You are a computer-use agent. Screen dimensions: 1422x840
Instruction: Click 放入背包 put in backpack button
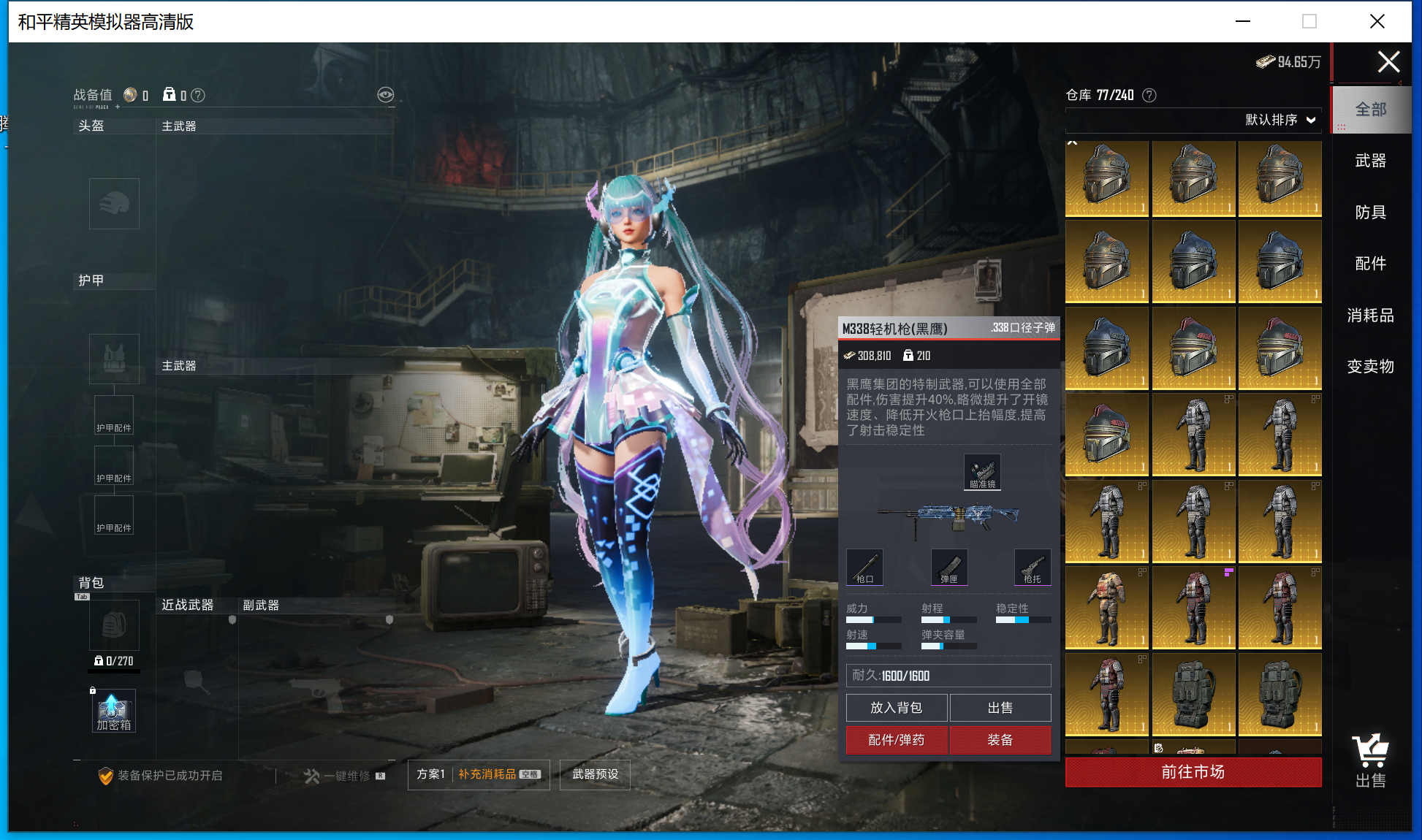pyautogui.click(x=896, y=708)
